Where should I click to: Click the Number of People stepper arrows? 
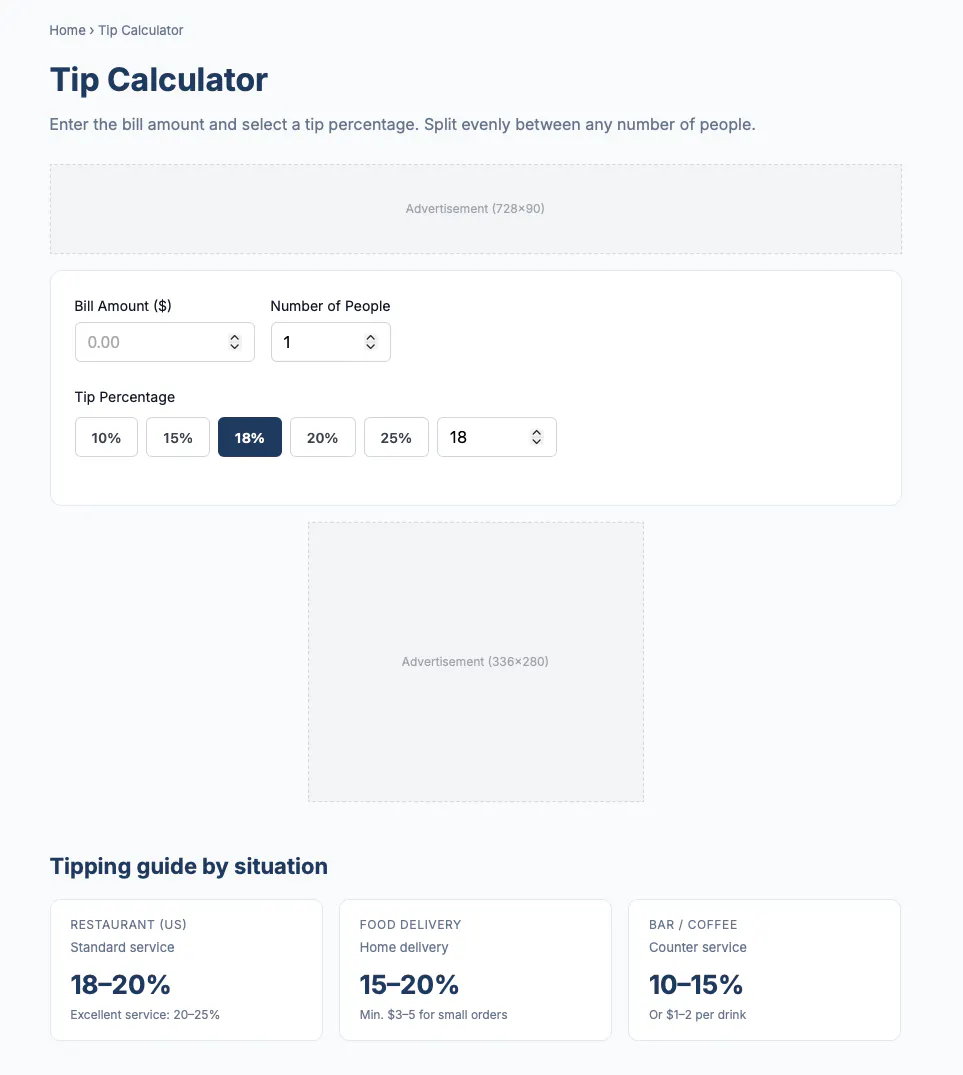click(x=371, y=342)
